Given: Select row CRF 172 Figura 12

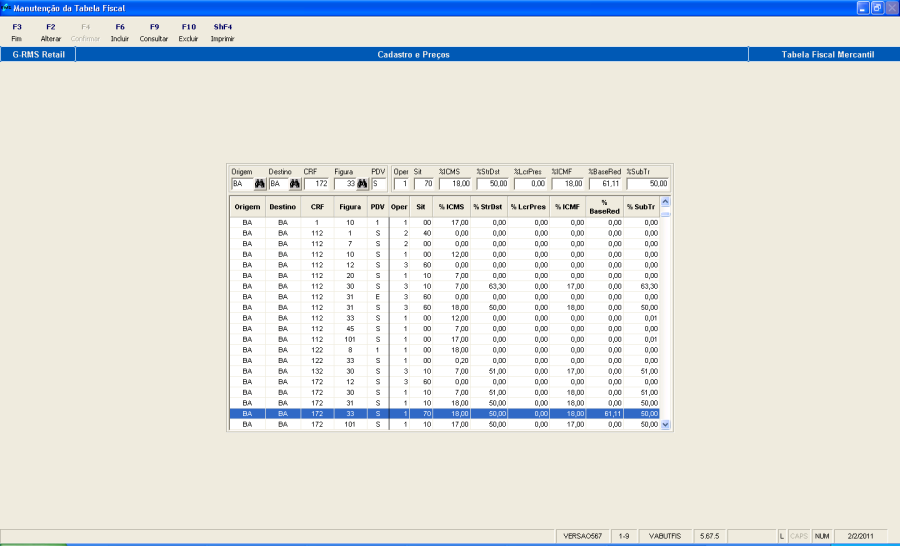Looking at the screenshot, I should pos(444,382).
